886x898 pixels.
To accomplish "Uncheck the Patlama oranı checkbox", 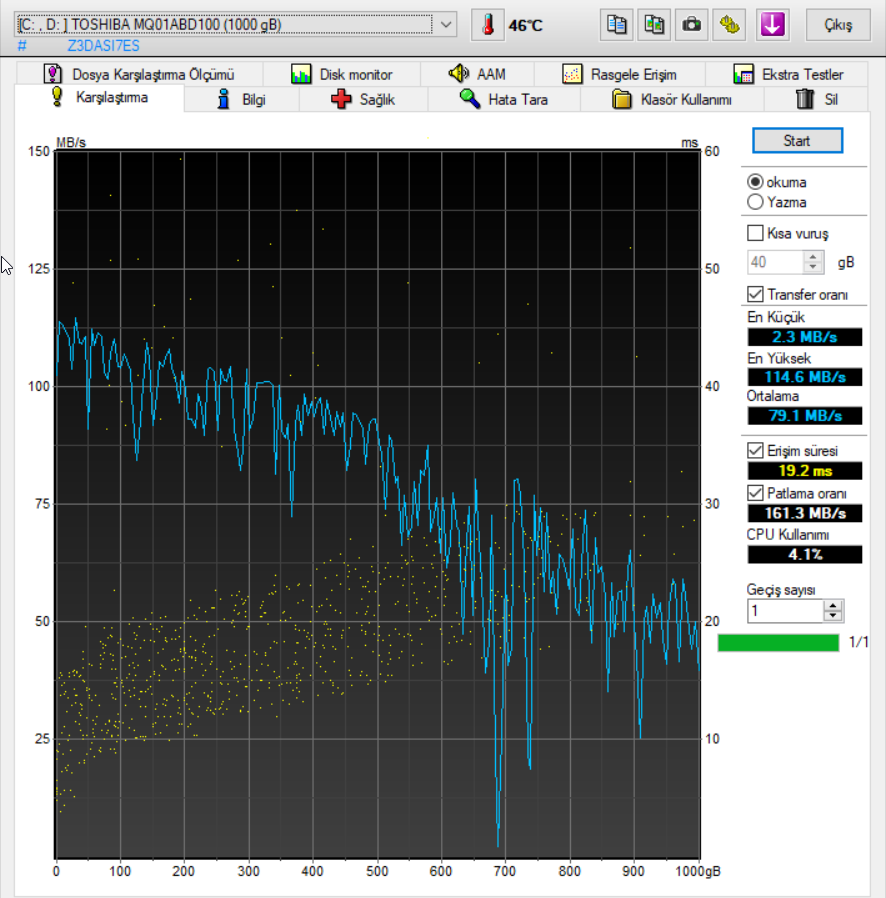I will pyautogui.click(x=755, y=493).
